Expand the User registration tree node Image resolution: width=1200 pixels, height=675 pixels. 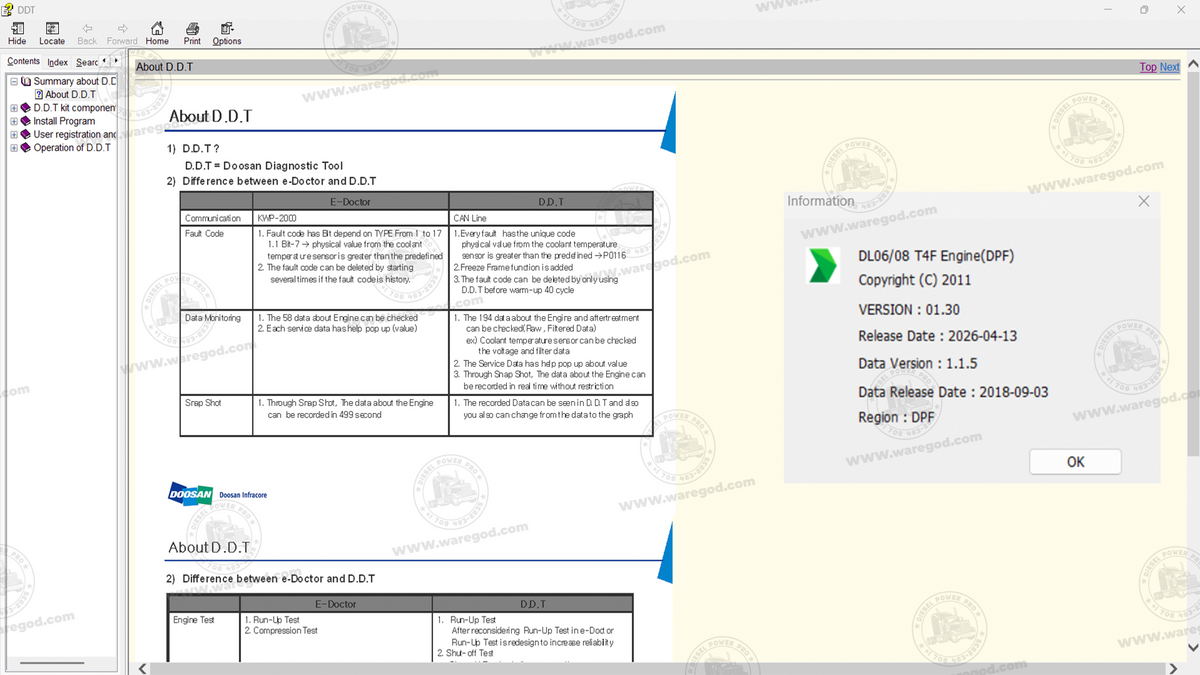(x=13, y=135)
